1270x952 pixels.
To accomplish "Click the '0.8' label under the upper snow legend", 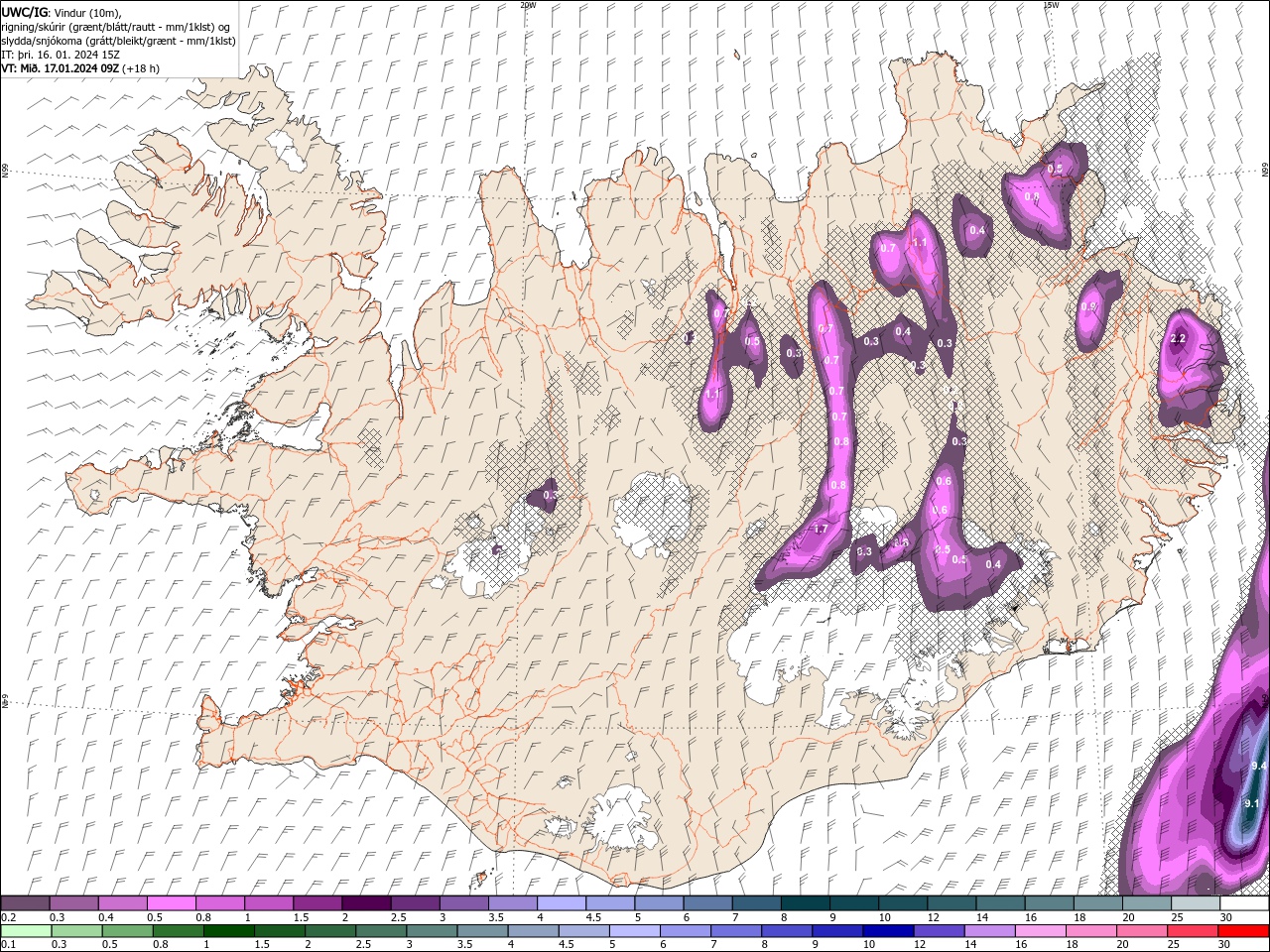I will click(x=203, y=917).
